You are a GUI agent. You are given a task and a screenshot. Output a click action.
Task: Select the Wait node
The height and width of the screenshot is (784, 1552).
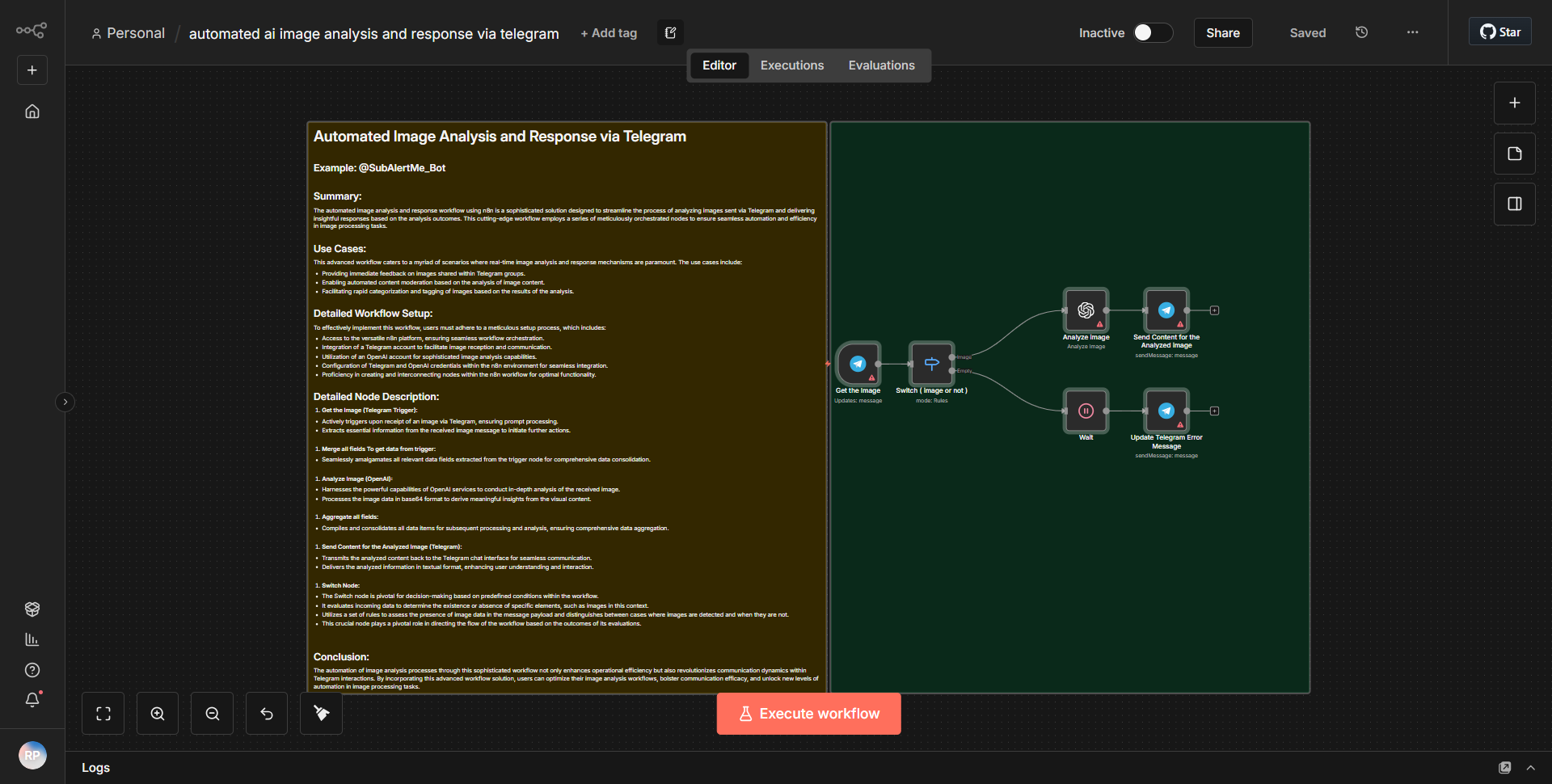[x=1086, y=411]
